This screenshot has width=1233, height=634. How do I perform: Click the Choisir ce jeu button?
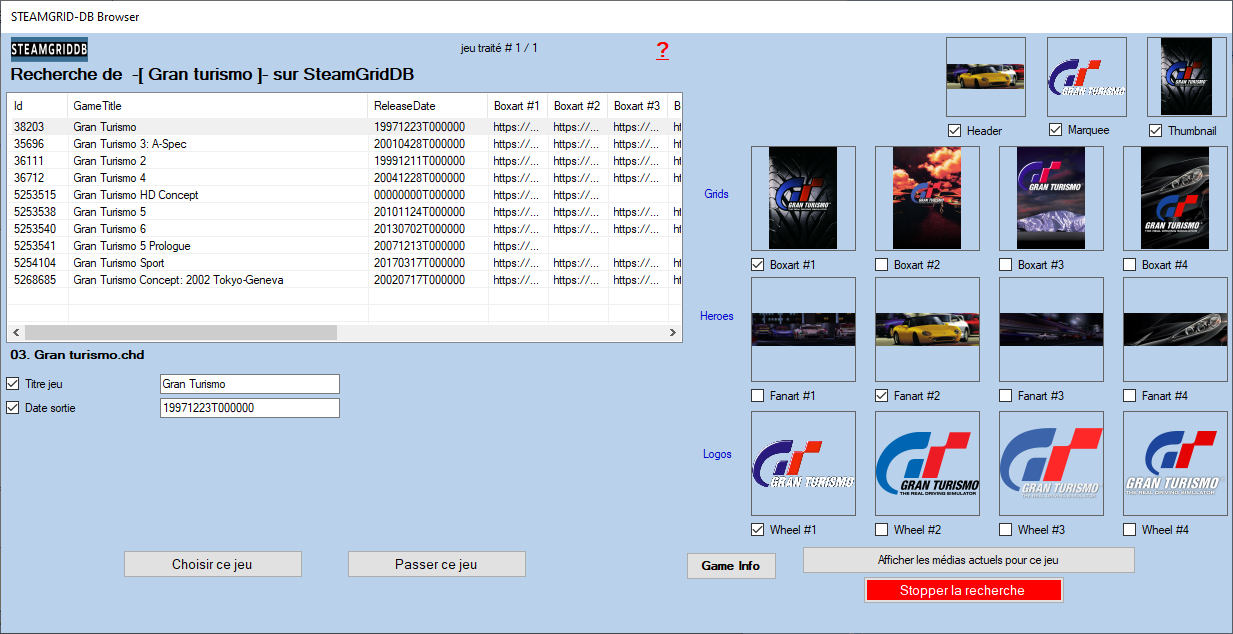(x=212, y=565)
